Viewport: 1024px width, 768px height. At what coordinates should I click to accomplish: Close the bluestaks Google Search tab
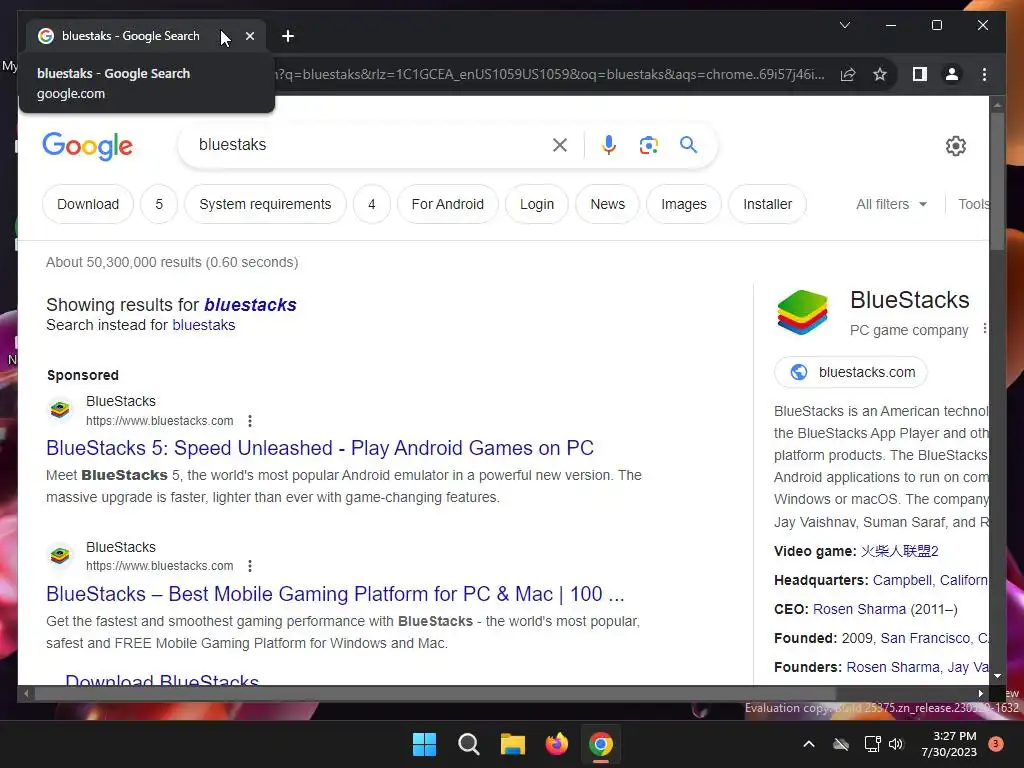pyautogui.click(x=250, y=36)
